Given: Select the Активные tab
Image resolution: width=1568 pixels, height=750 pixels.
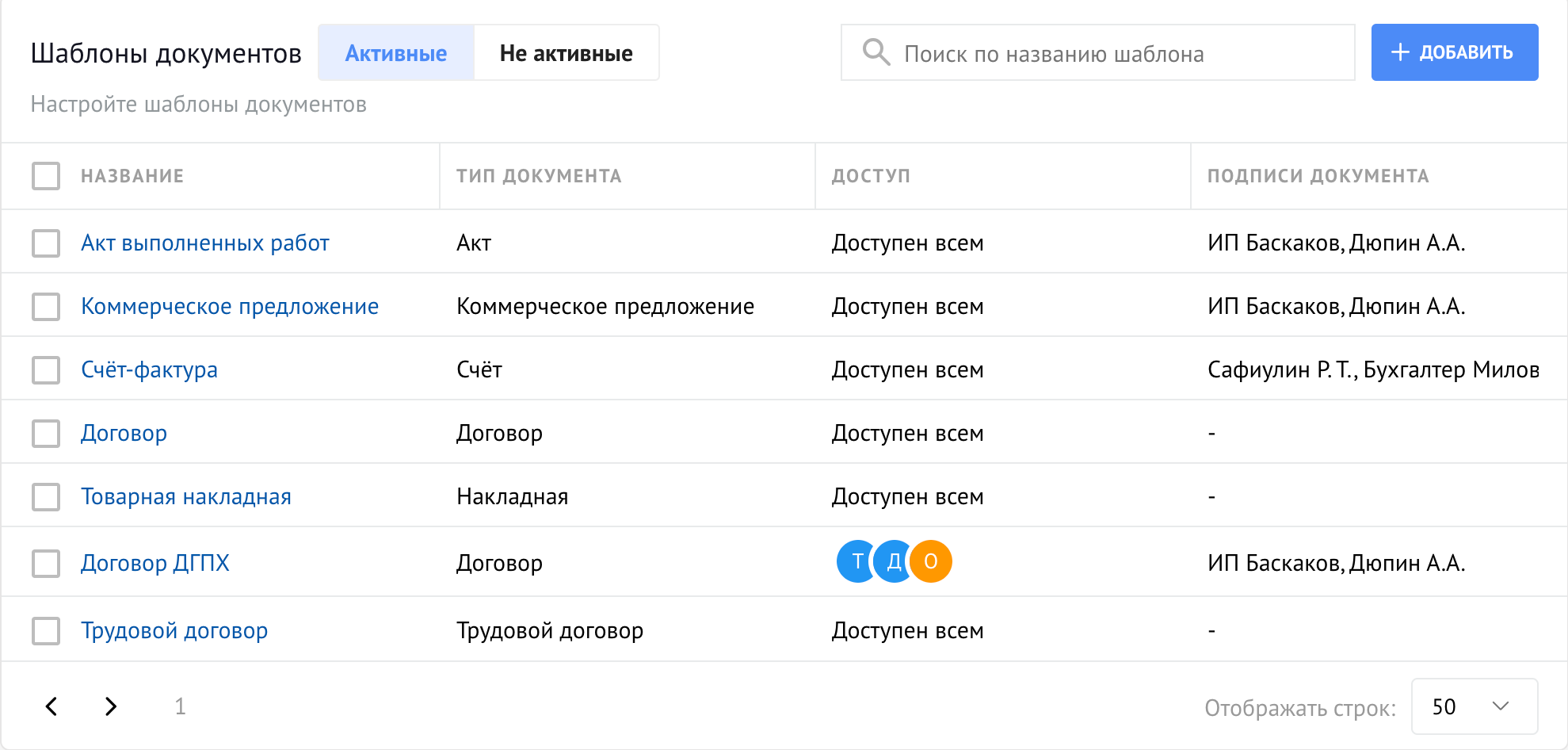Looking at the screenshot, I should click(396, 53).
